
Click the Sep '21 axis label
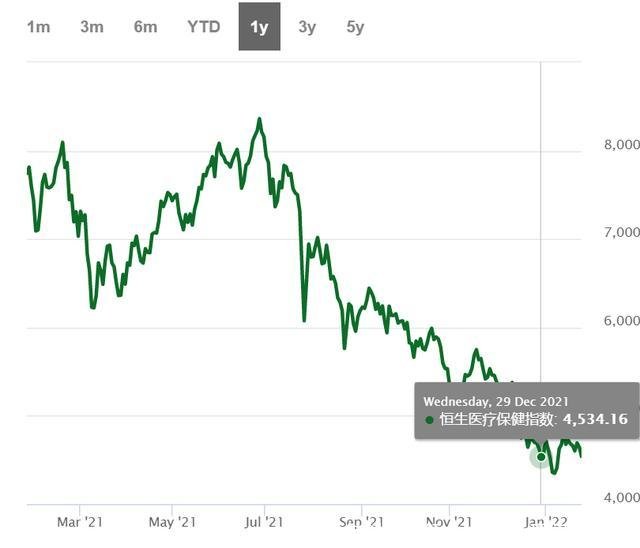pyautogui.click(x=361, y=521)
